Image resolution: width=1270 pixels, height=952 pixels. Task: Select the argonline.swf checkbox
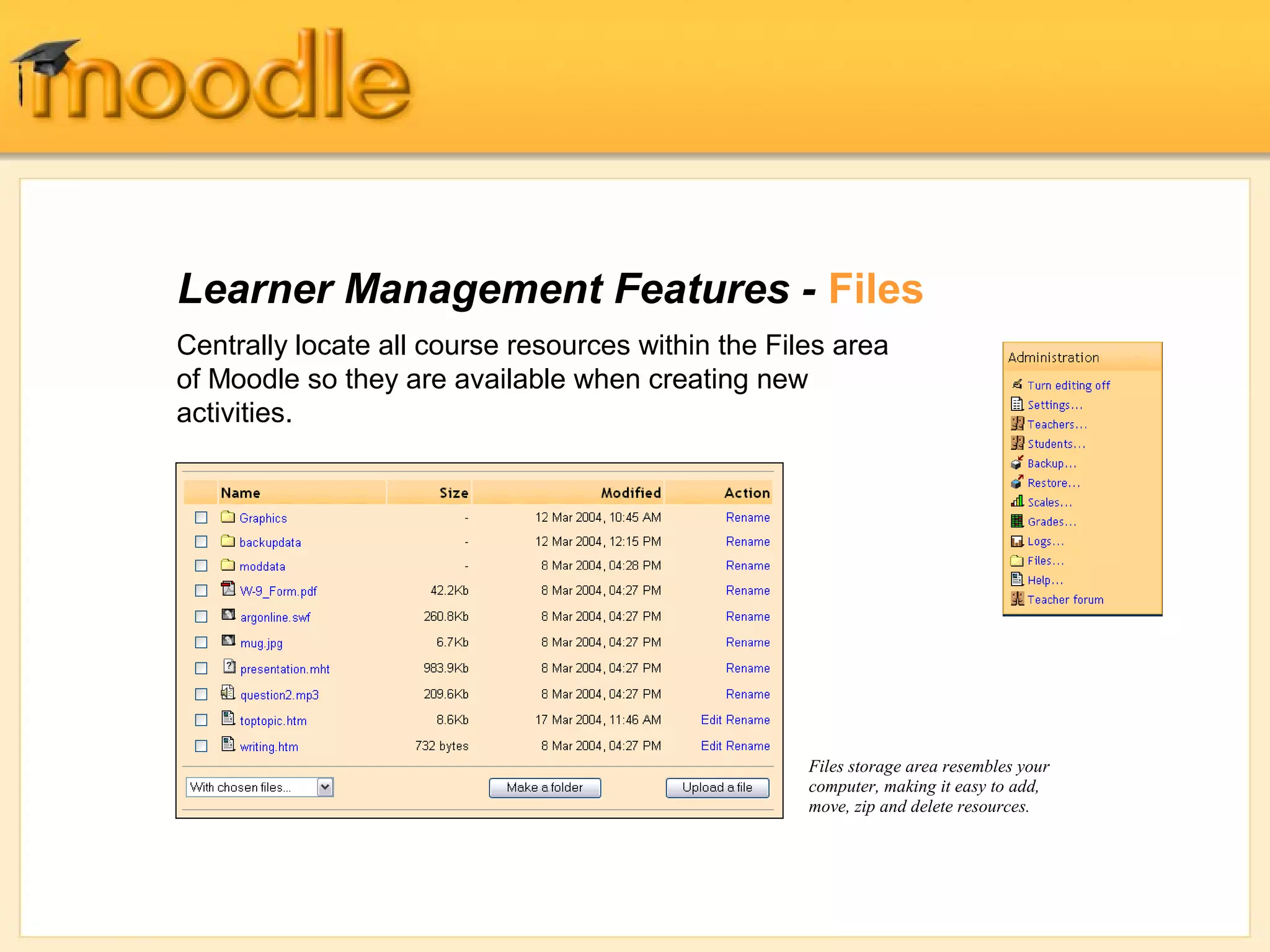click(201, 616)
